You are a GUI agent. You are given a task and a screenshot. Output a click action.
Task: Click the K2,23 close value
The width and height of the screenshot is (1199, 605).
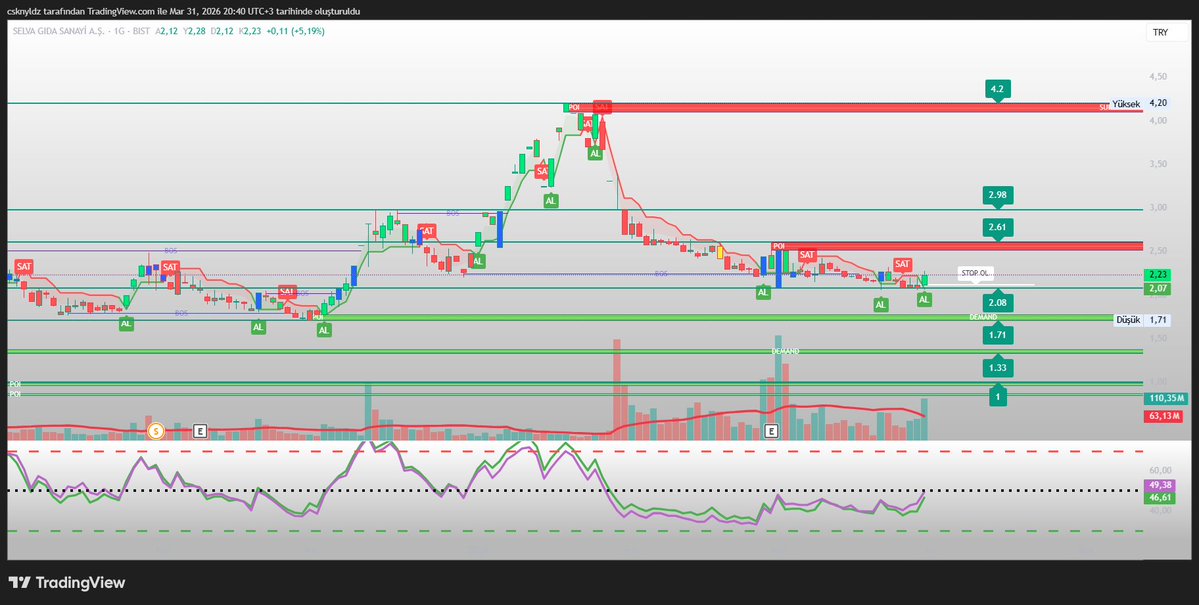tap(250, 31)
